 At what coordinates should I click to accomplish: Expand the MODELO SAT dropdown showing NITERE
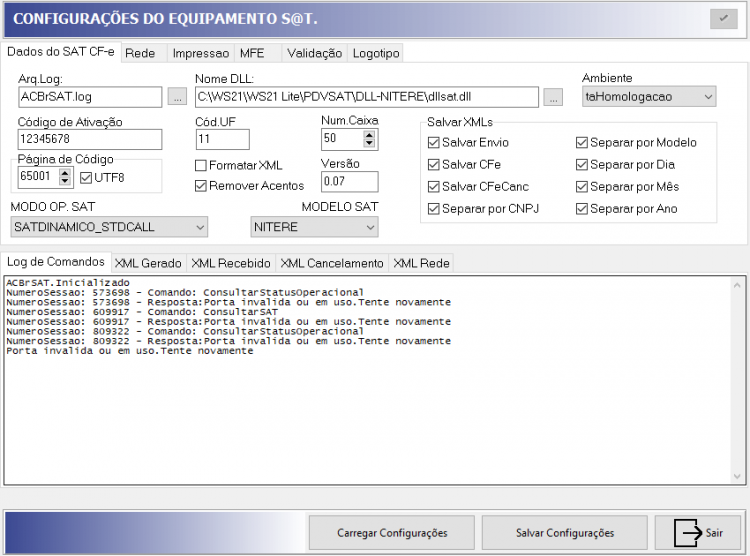pyautogui.click(x=314, y=227)
